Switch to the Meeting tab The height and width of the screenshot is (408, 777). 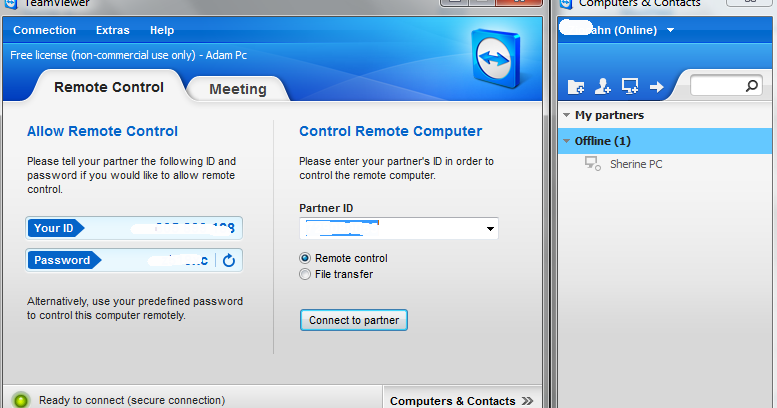point(238,89)
